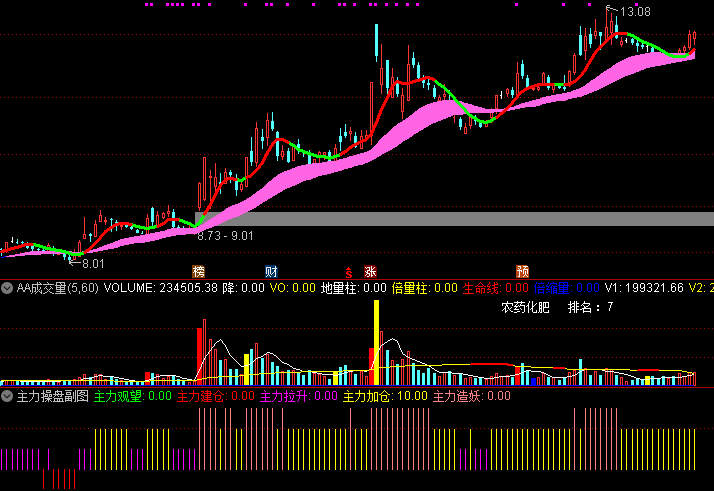Select the red 主力建仓: 0.00 label
The height and width of the screenshot is (491, 714).
tap(215, 396)
